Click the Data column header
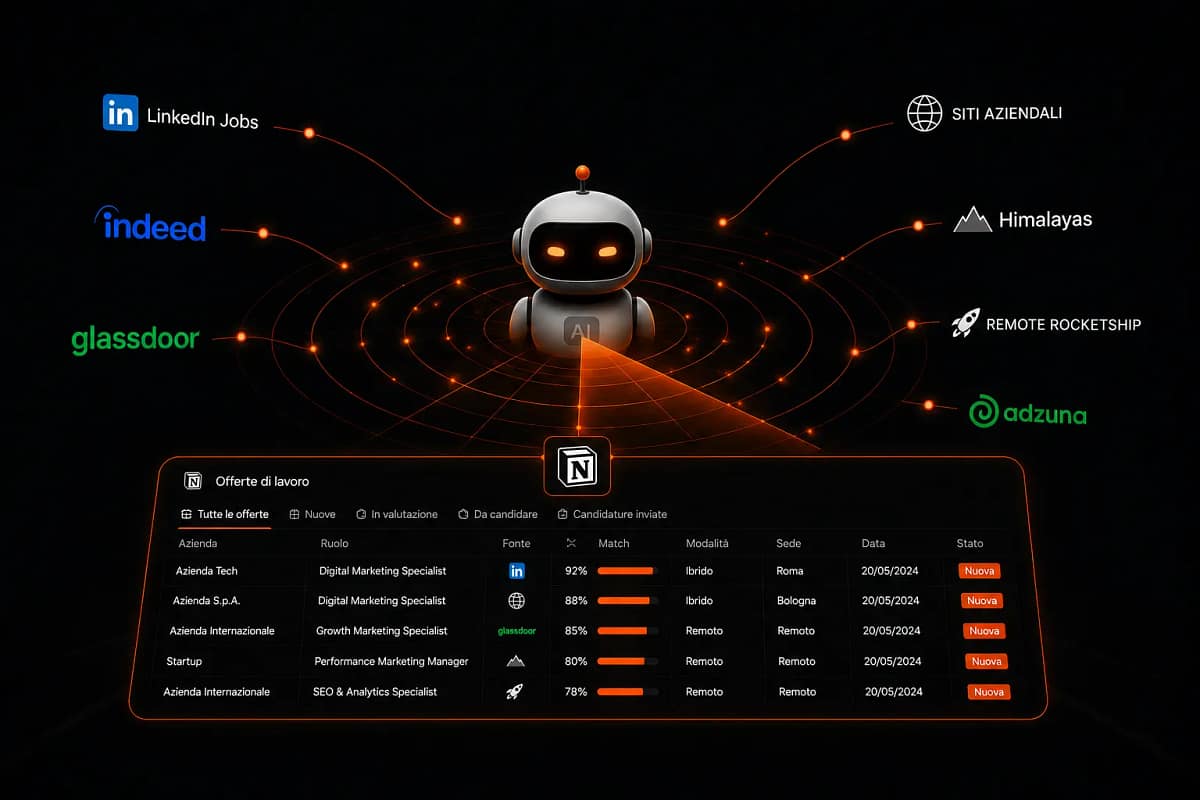The height and width of the screenshot is (800, 1200). [873, 543]
